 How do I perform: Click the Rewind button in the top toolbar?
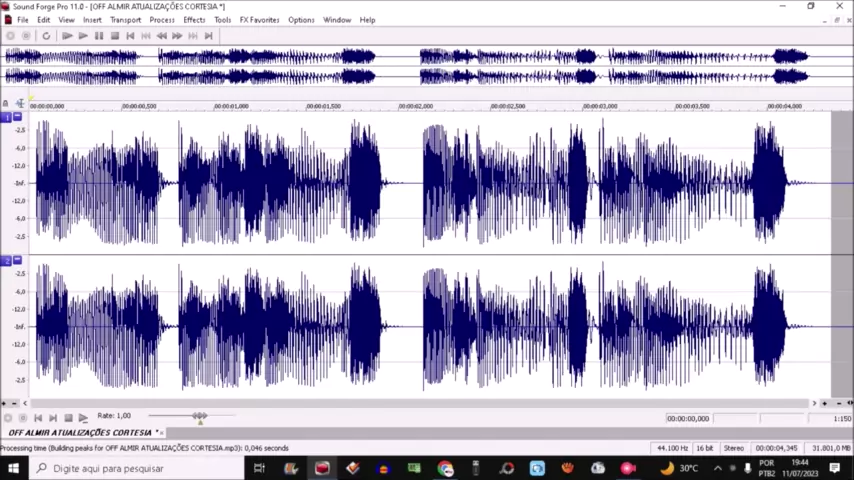161,36
